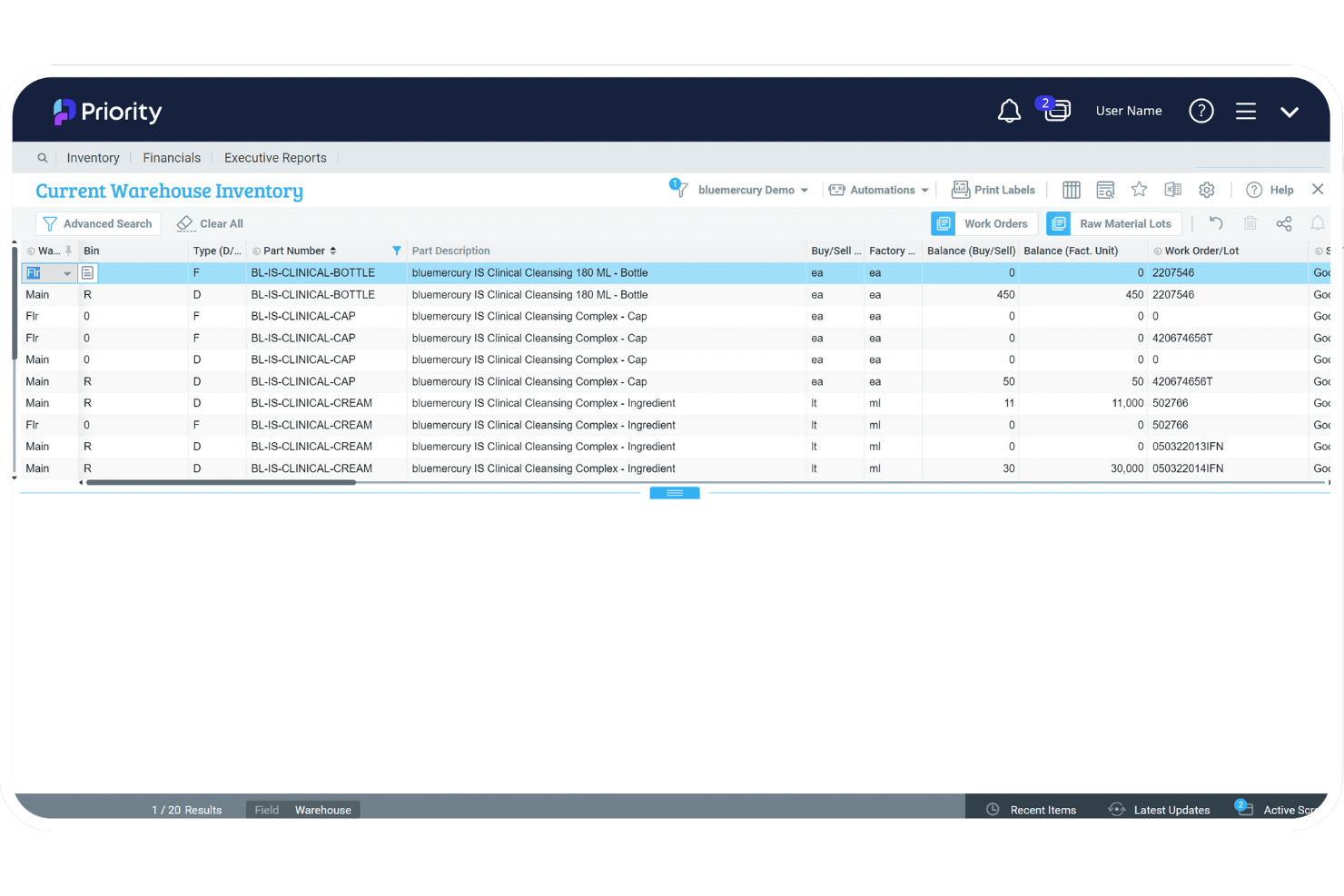Open the screen settings gear
Screen dimensions: 1344x896
[x=1207, y=190]
